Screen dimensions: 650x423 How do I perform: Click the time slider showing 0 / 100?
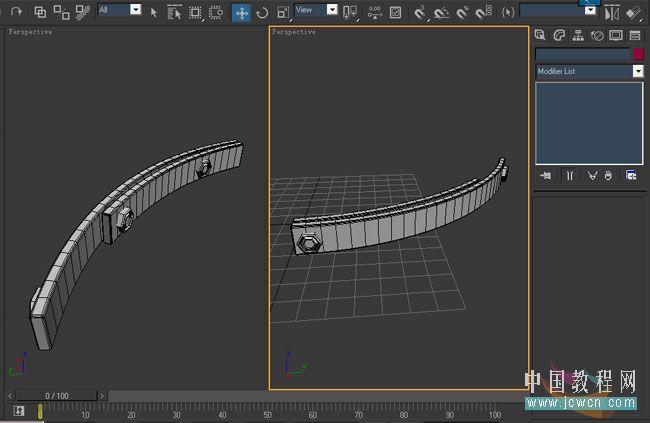click(57, 396)
